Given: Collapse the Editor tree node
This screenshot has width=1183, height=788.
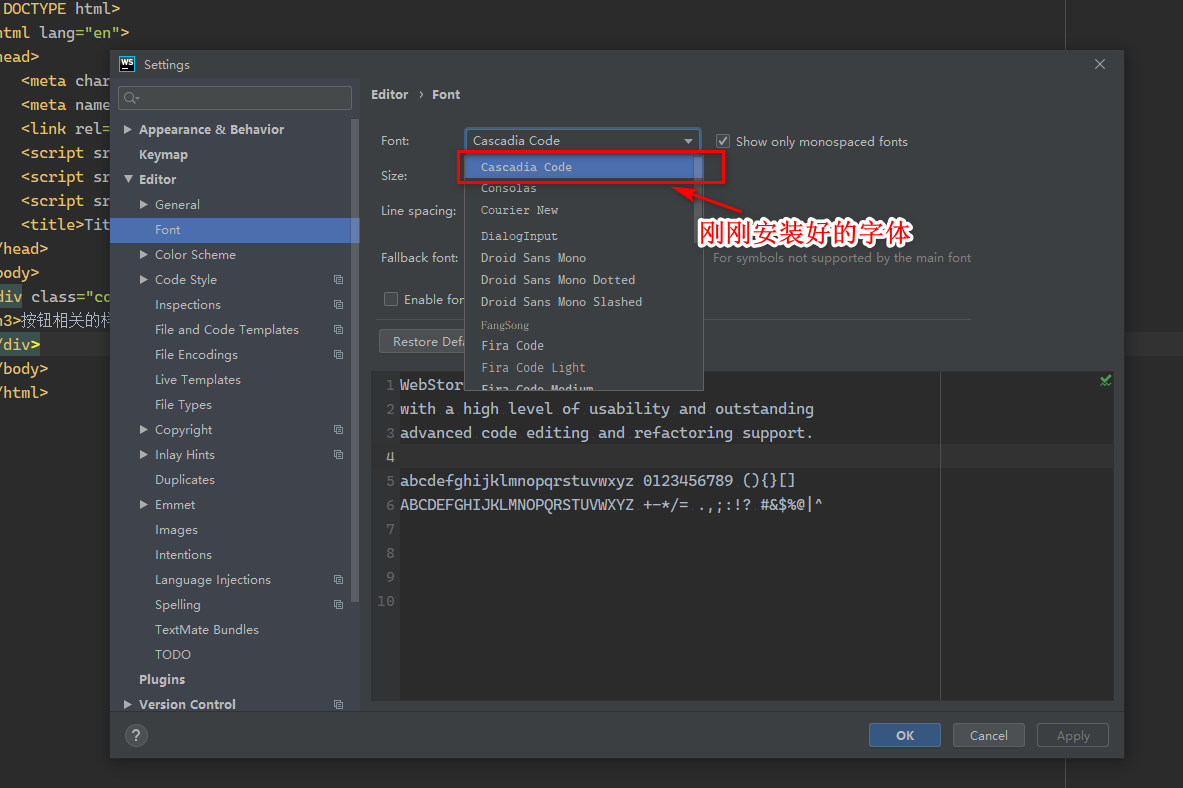Looking at the screenshot, I should pyautogui.click(x=131, y=178).
